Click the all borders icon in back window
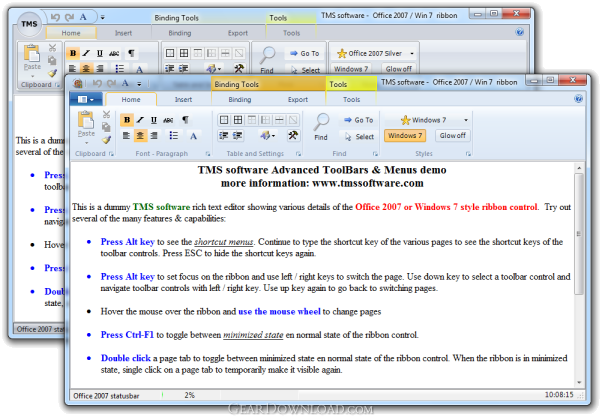Screen dimensions: 602x417 (x=184, y=53)
